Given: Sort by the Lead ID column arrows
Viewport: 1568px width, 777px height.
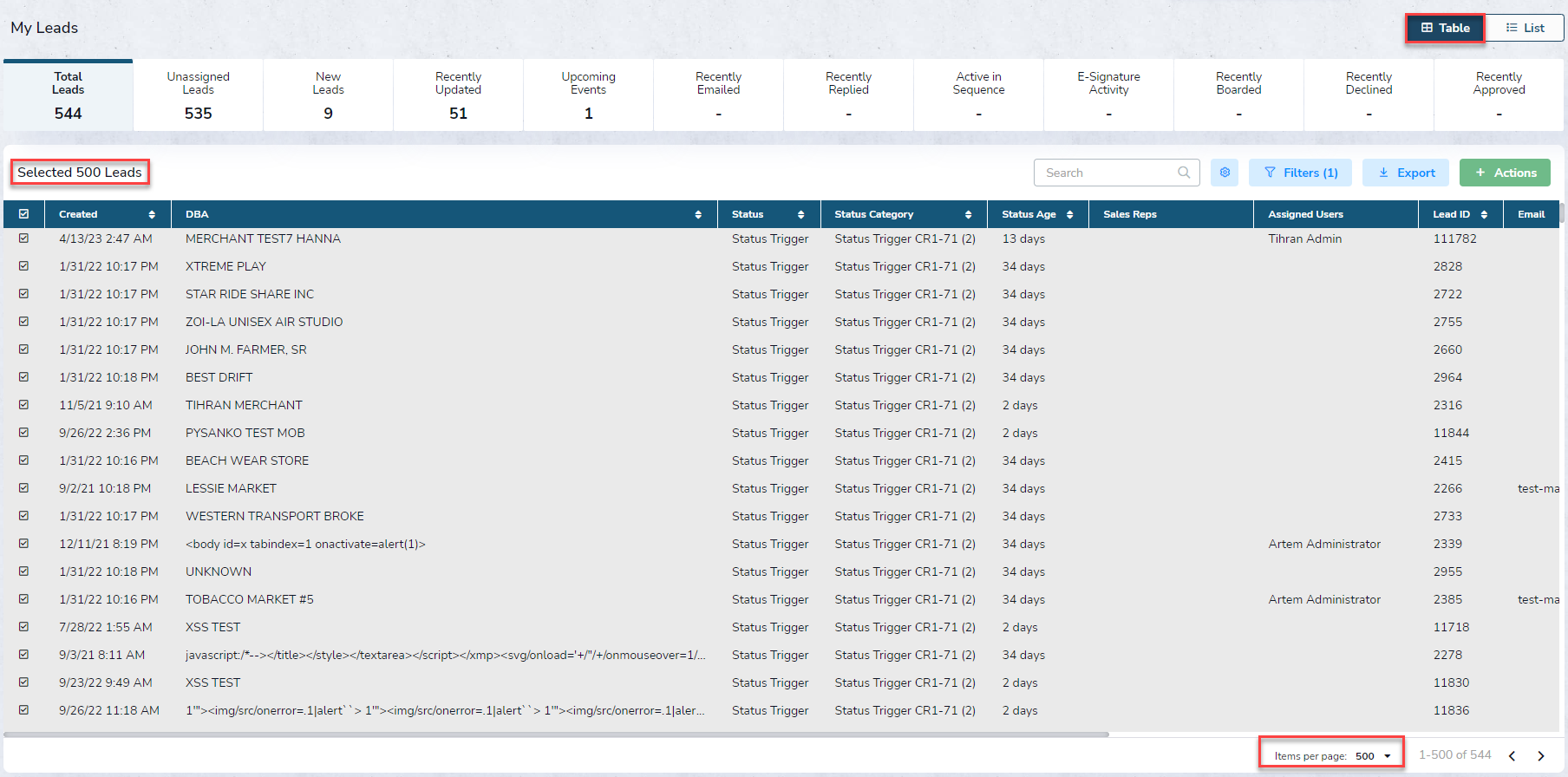Looking at the screenshot, I should [1484, 214].
